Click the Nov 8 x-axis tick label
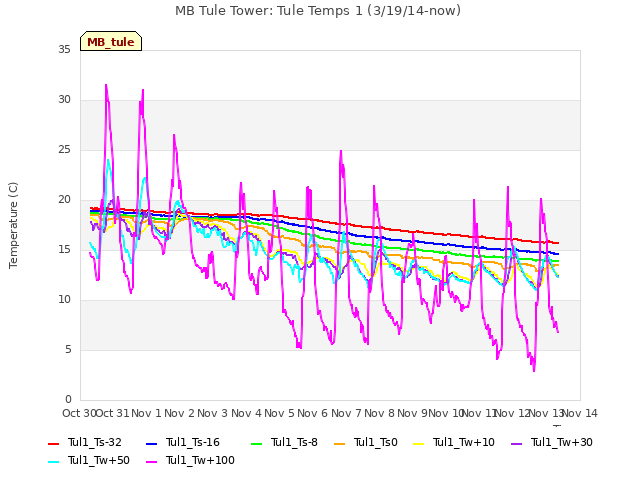Viewport: 640px width, 480px height. tap(379, 413)
